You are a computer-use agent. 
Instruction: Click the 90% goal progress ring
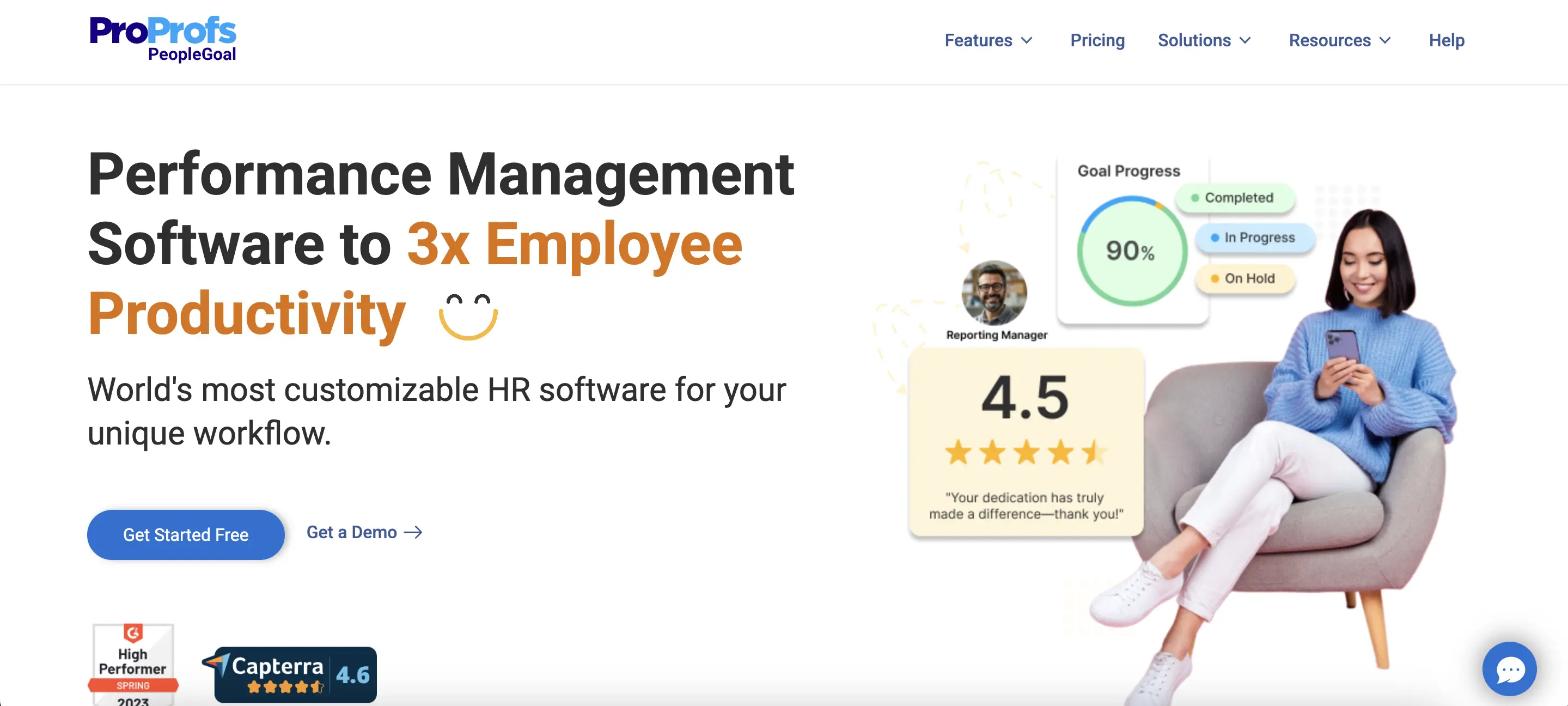[1131, 251]
